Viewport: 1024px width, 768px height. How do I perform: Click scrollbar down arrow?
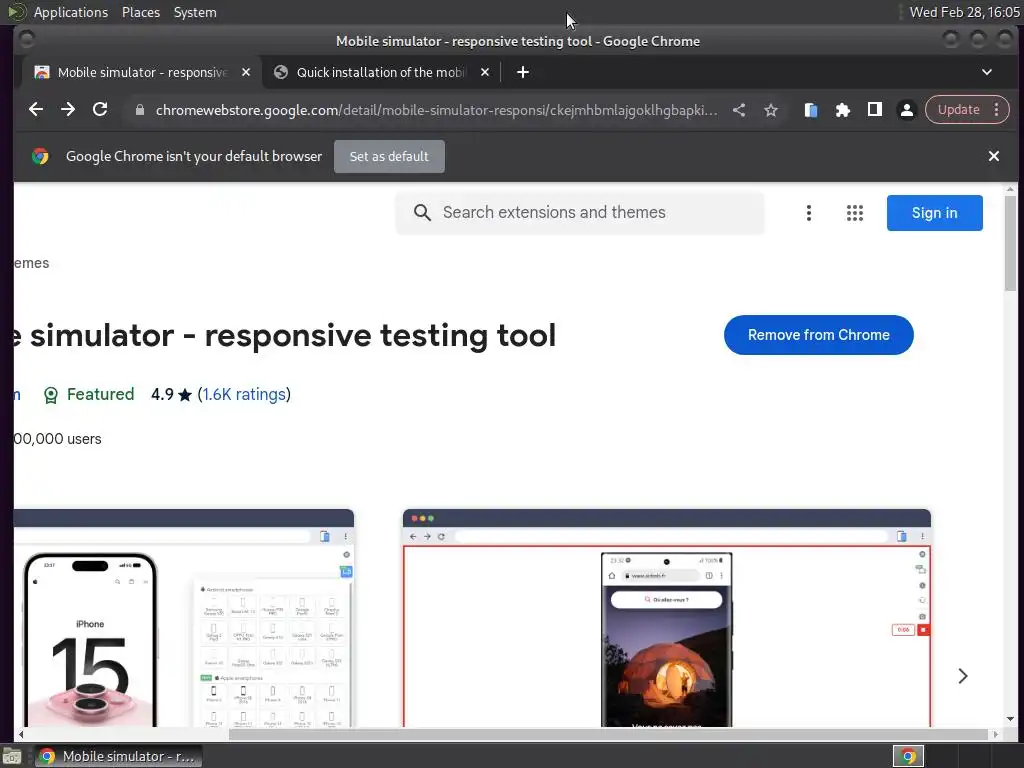1010,719
